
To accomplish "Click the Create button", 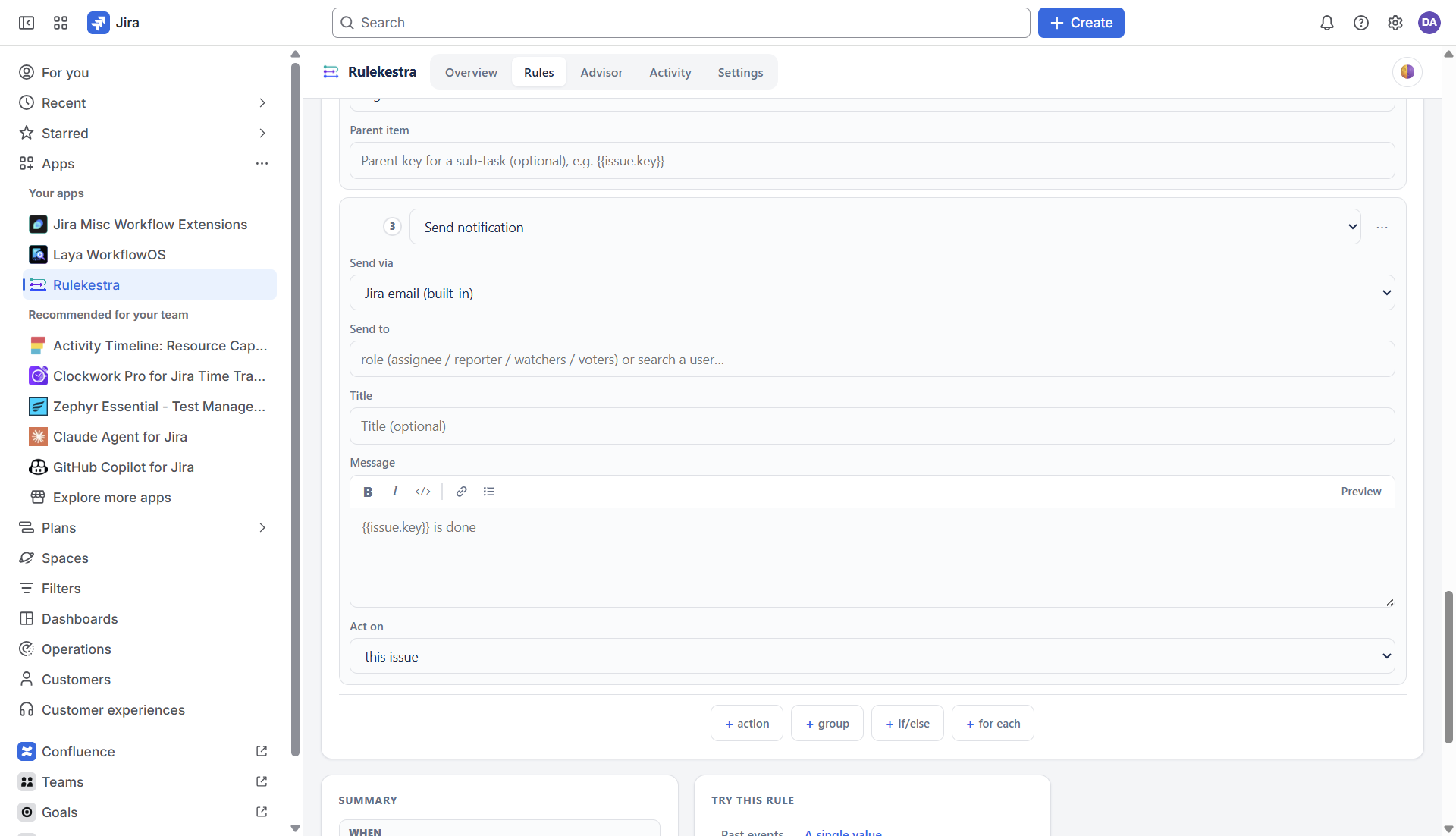I will 1081,23.
